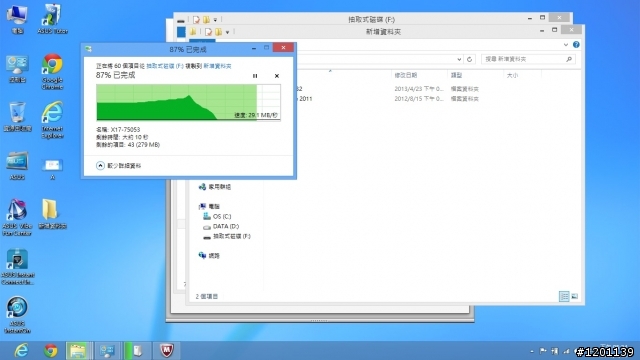Switch to large icons view button
640x360 pixels.
click(574, 296)
